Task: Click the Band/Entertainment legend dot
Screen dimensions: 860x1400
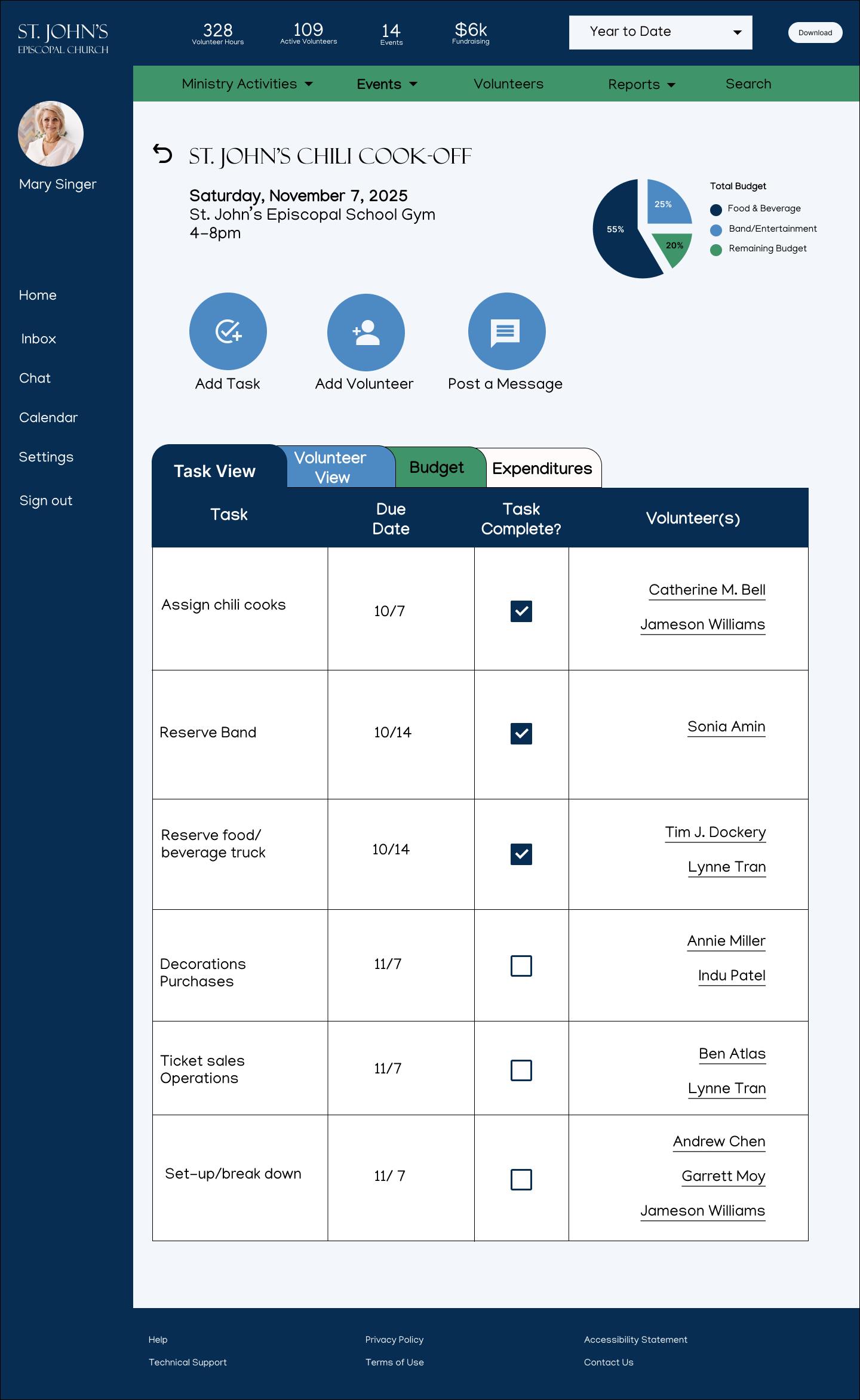Action: coord(716,230)
